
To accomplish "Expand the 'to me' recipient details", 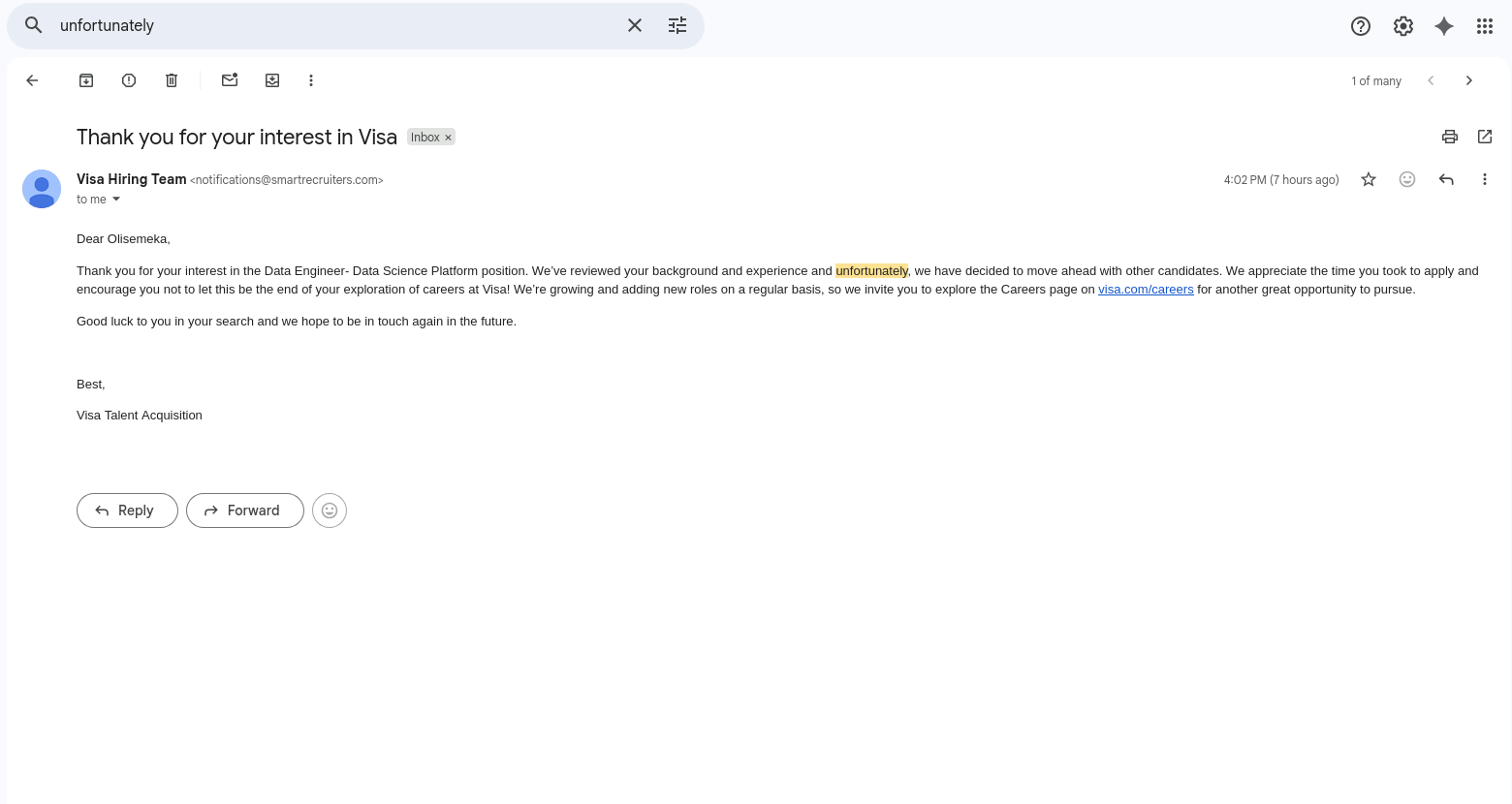I will [x=116, y=200].
